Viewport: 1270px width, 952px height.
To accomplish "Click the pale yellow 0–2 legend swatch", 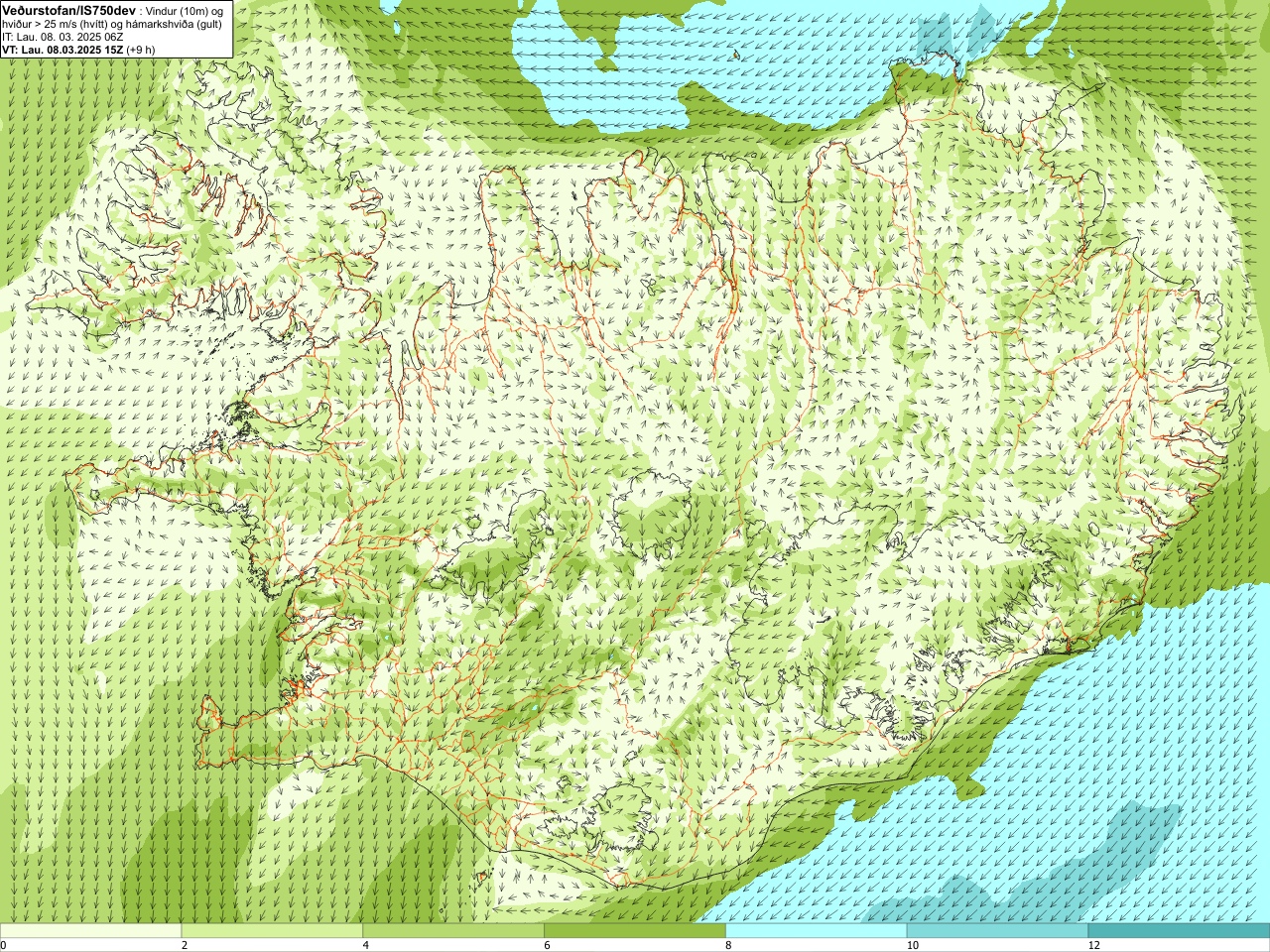I will click(91, 931).
